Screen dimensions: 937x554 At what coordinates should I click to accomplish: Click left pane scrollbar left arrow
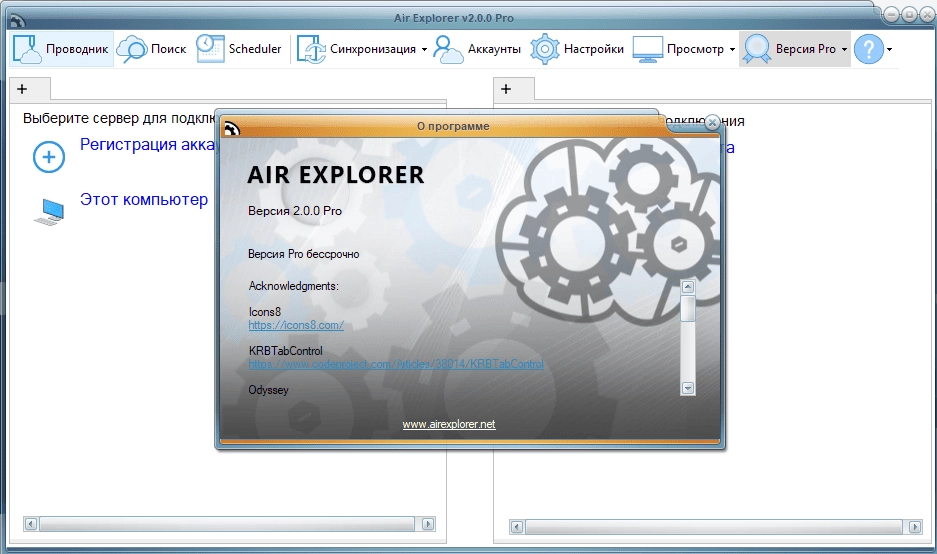pos(30,524)
